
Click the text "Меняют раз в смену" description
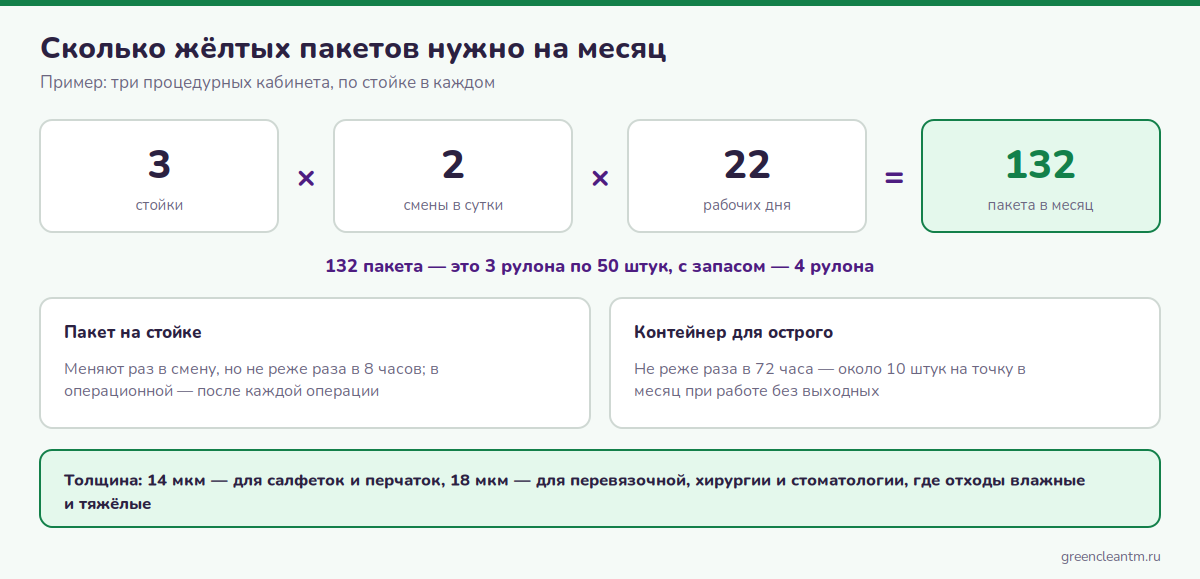252,380
